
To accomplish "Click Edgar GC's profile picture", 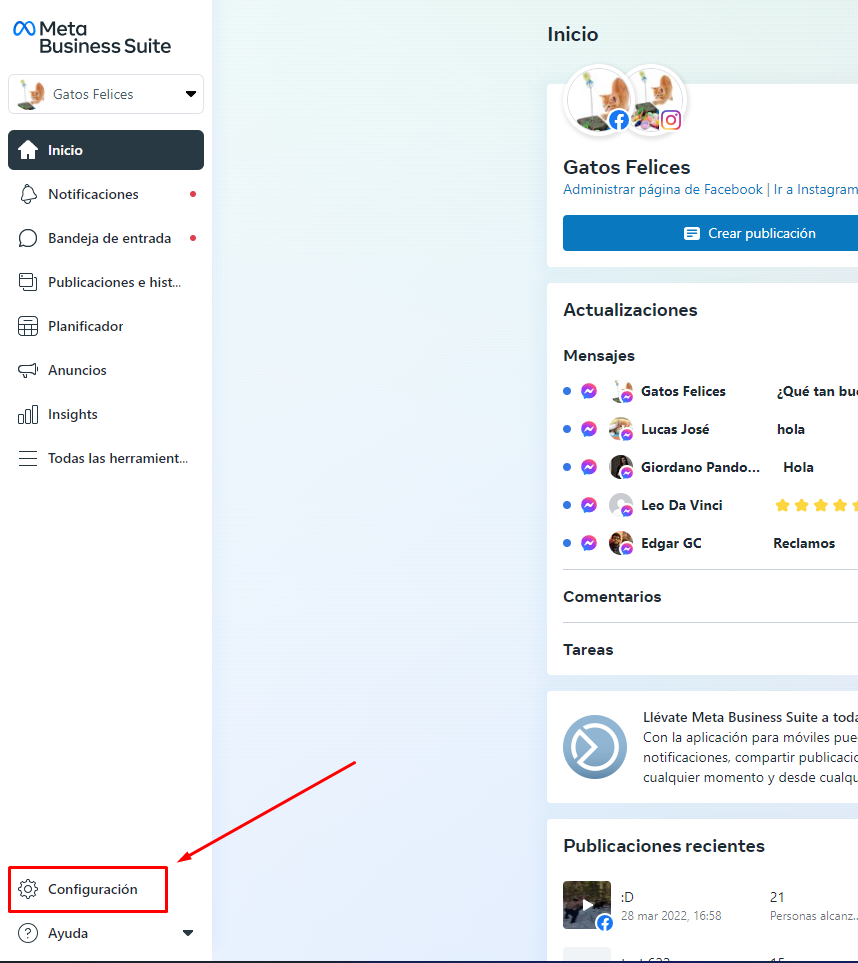I will 621,544.
